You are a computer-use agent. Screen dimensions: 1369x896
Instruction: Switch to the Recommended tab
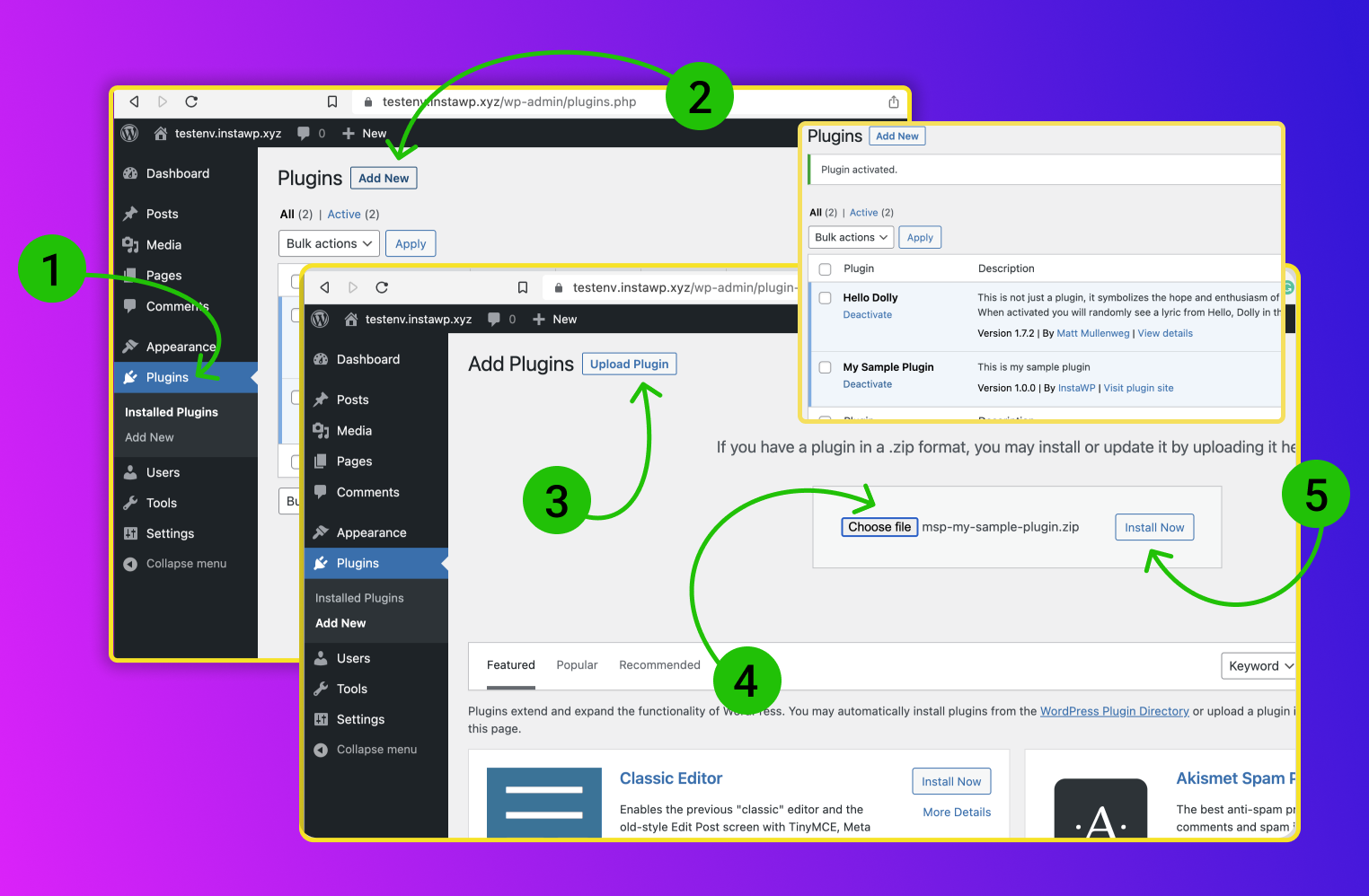pos(659,665)
